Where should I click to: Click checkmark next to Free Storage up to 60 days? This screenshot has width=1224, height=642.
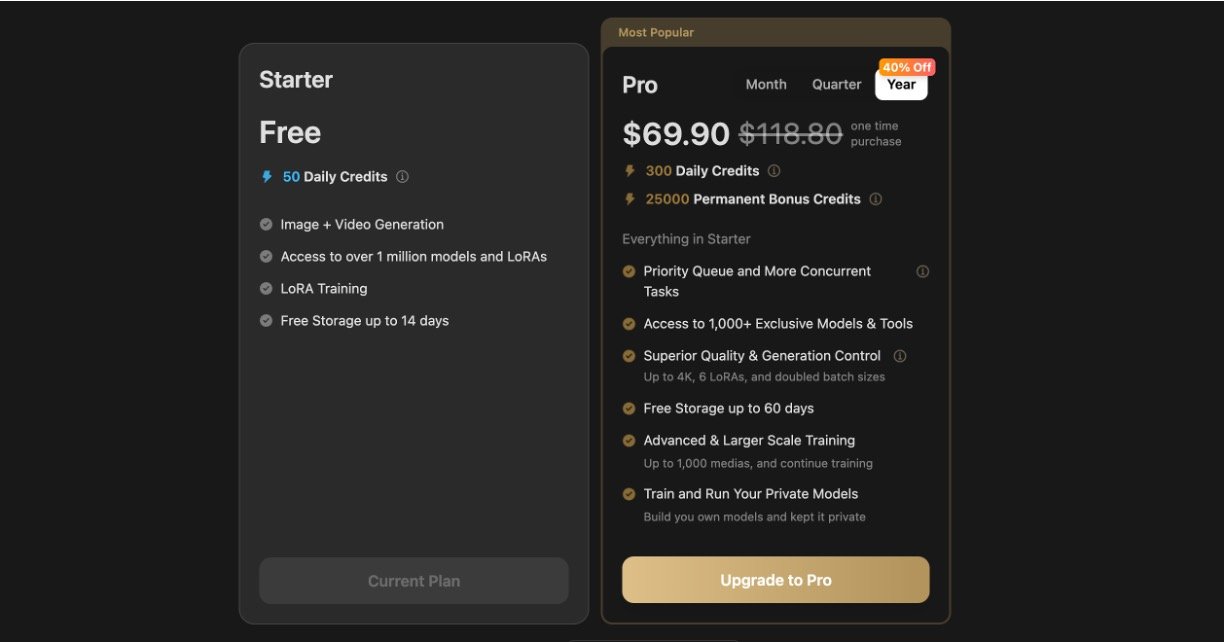pyautogui.click(x=629, y=408)
